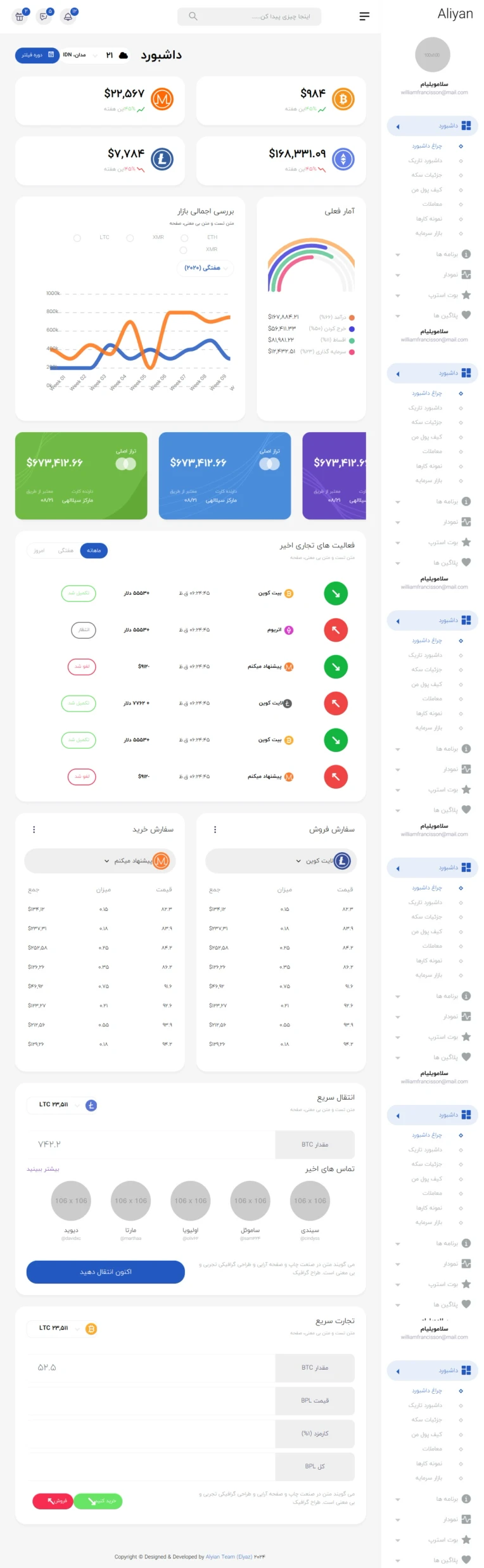The image size is (484, 1568).
Task: Click the بیشتر ببینید link in recent contacts
Action: pos(42,1168)
